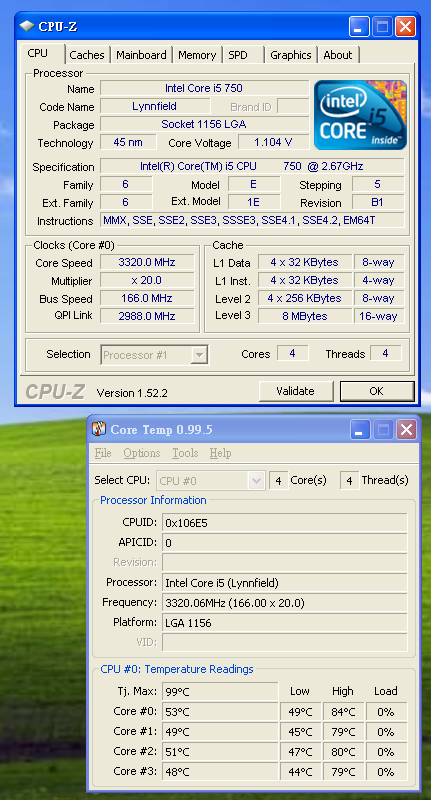Click the Core Voltage value '1.104 V'
The image size is (431, 800).
(274, 142)
